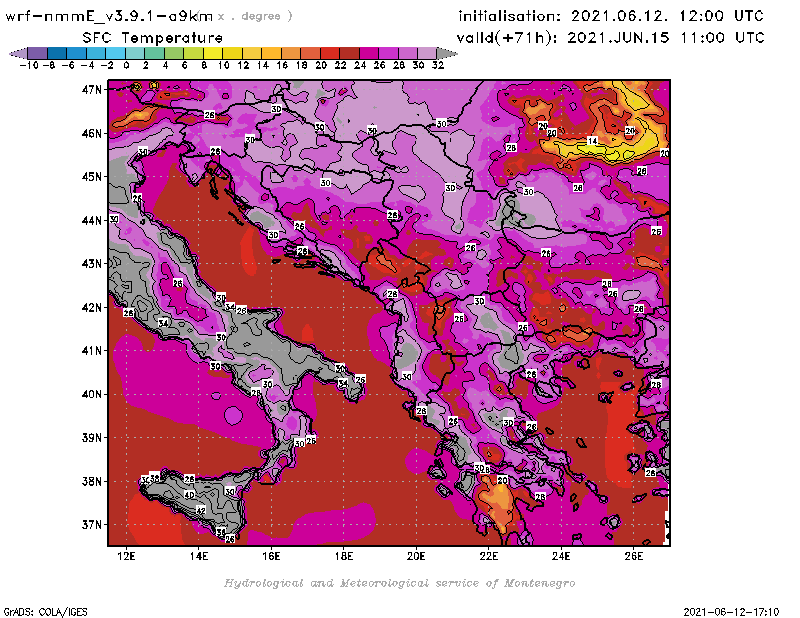Click the '40' contour label over Sicily
Screen dimensions: 800x618
pos(189,495)
